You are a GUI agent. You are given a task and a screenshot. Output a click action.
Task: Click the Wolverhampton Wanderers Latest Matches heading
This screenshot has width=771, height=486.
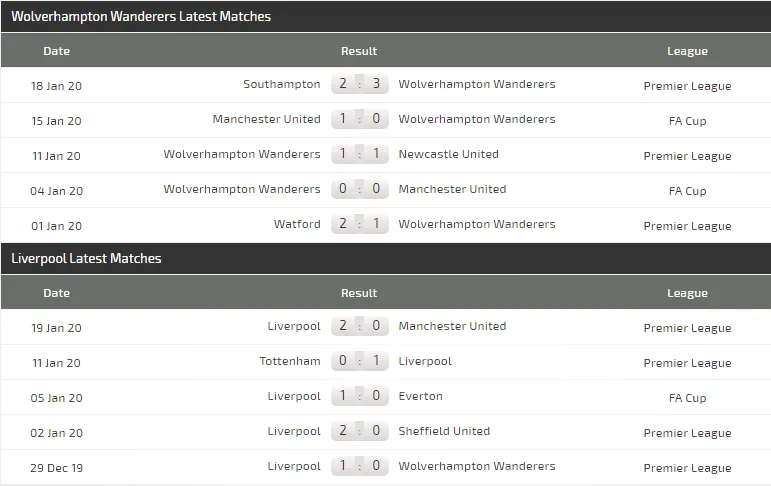pyautogui.click(x=141, y=17)
